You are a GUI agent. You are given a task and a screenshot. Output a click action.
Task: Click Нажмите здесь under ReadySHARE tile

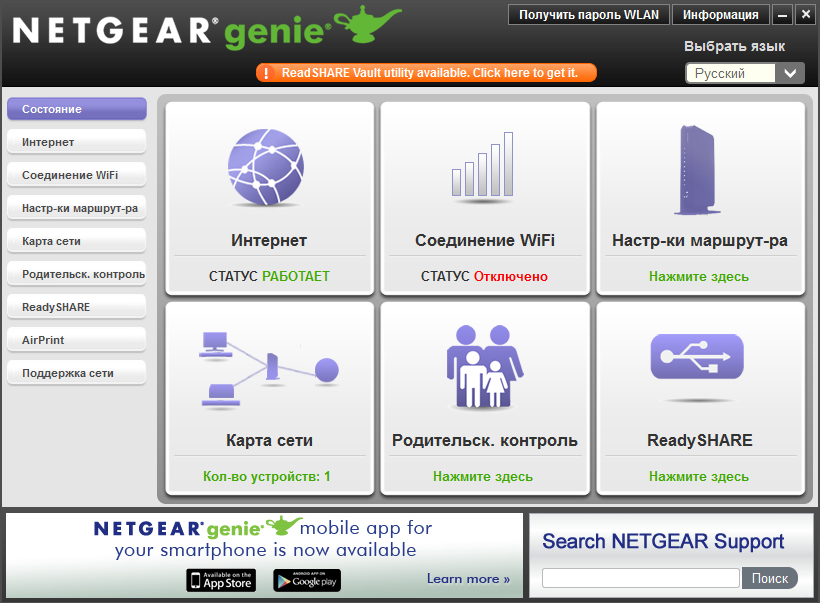(x=699, y=476)
